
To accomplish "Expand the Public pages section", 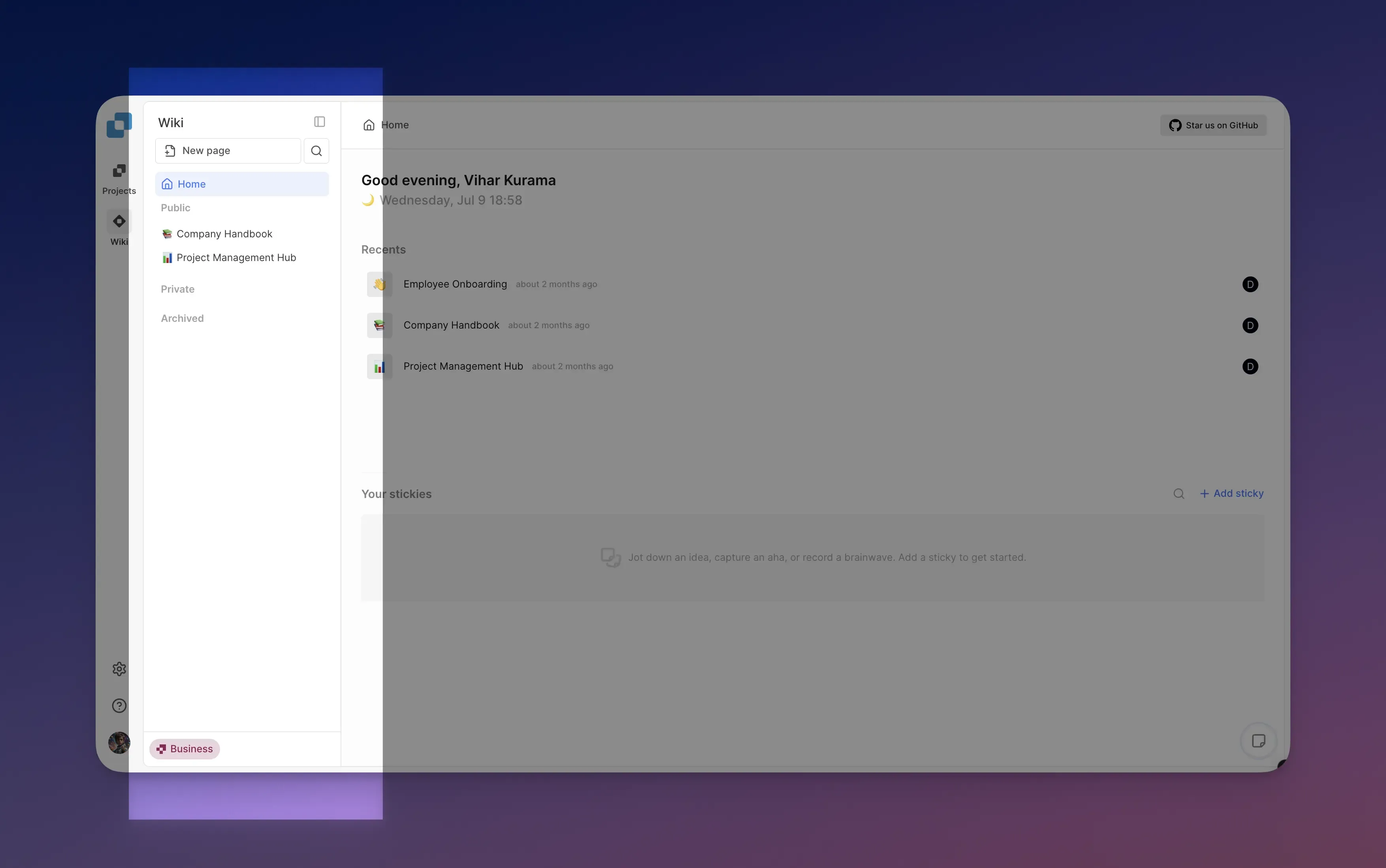I will click(x=175, y=208).
